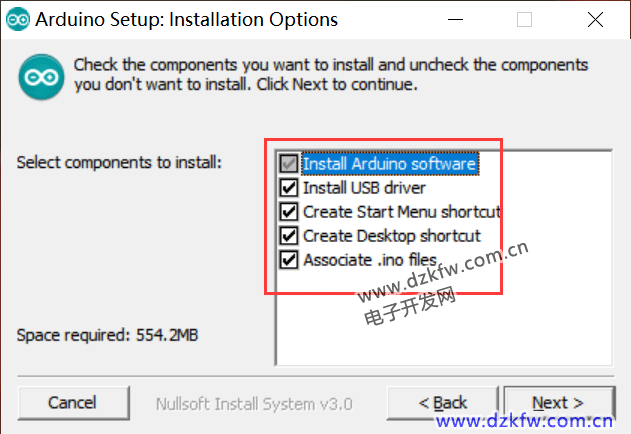Uncheck the Install USB driver option

tap(288, 187)
